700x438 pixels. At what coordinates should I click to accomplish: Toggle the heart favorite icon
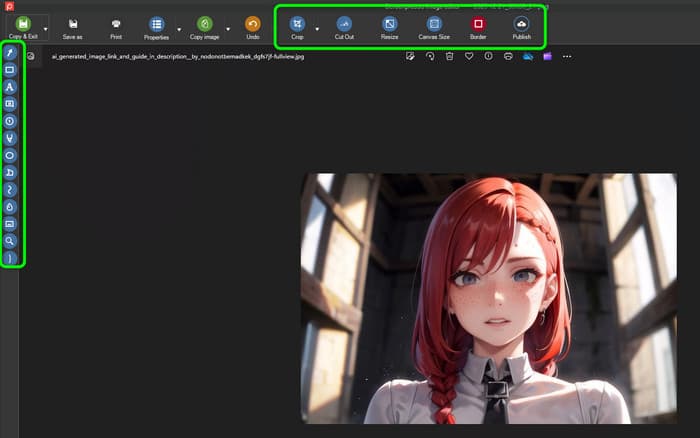coord(469,56)
